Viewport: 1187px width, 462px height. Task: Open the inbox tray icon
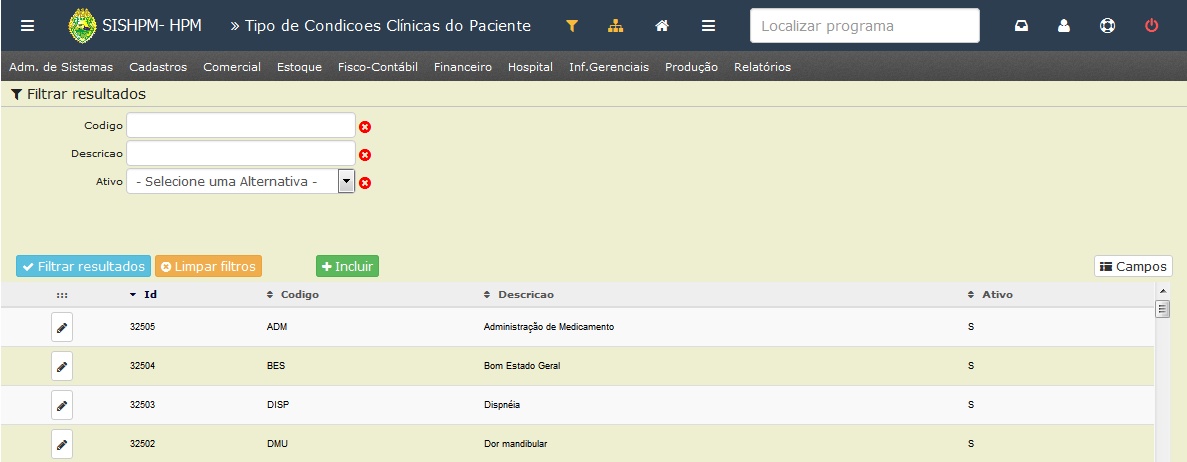coord(1021,26)
